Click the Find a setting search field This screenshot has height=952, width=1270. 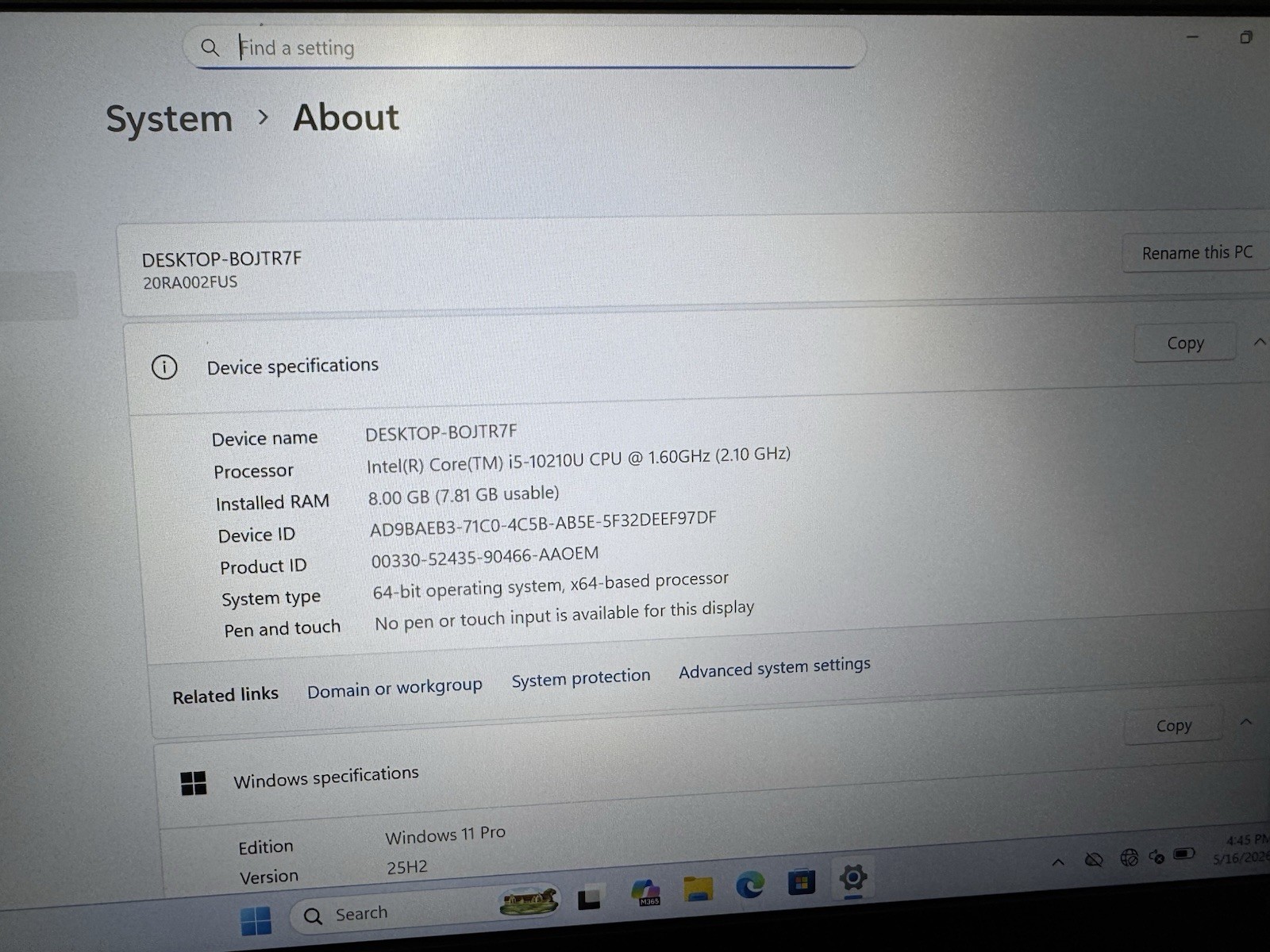tap(524, 48)
